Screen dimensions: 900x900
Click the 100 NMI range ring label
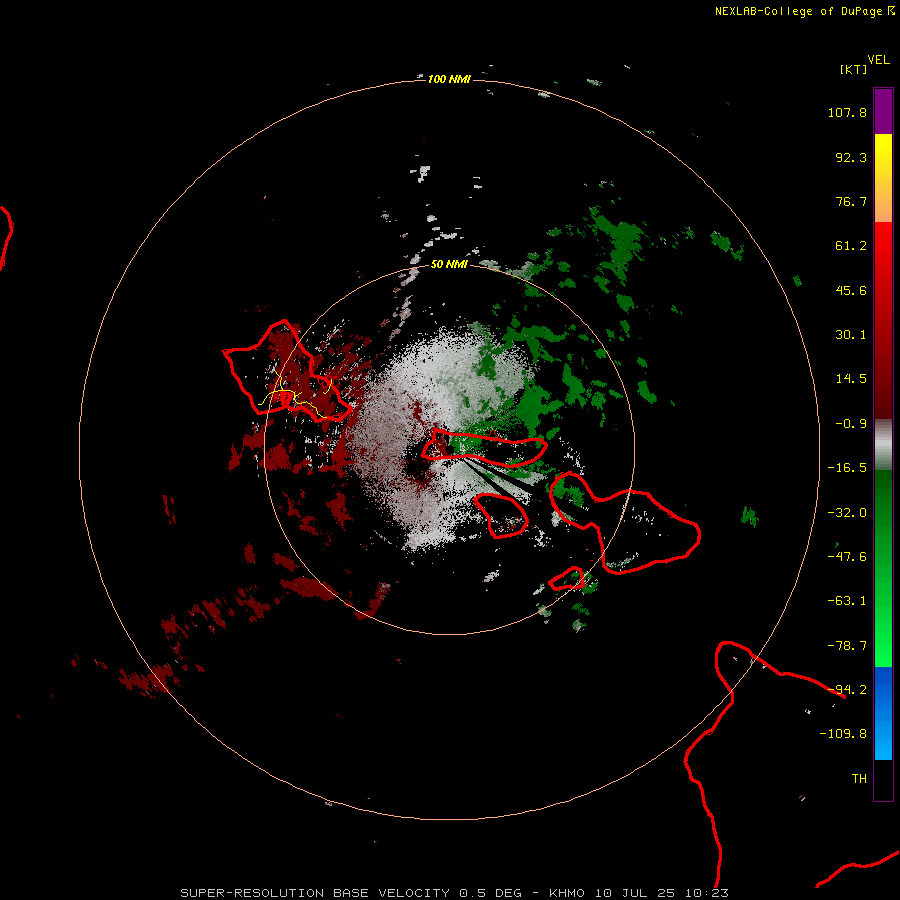(449, 79)
